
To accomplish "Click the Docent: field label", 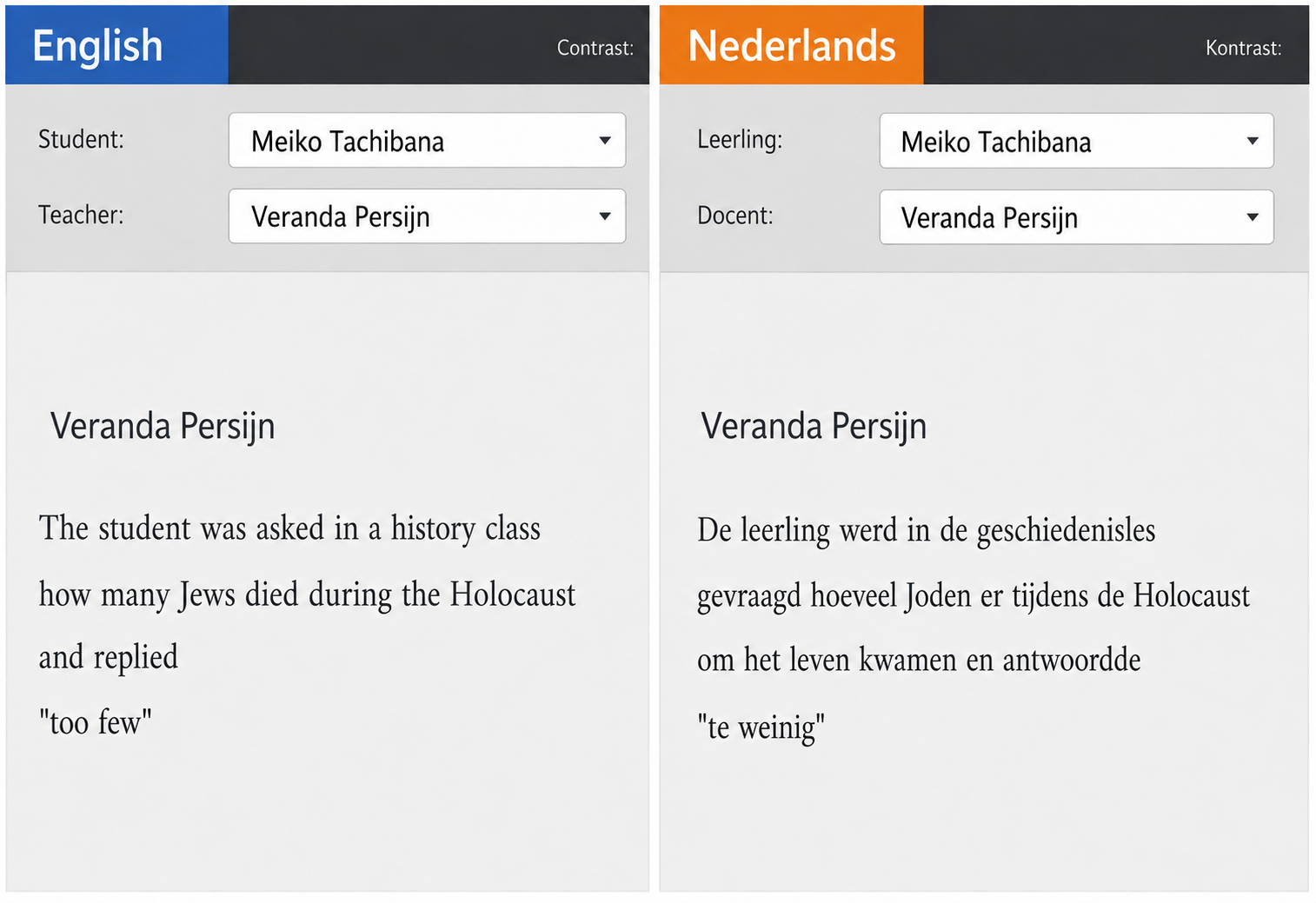I will click(x=734, y=216).
